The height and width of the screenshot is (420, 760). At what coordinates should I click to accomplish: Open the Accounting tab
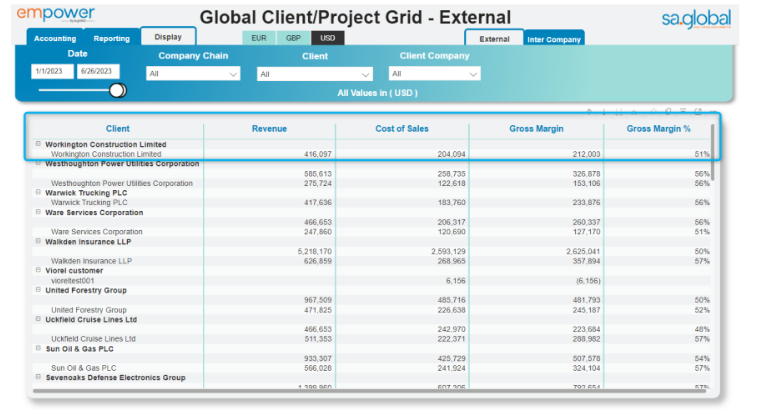[x=55, y=38]
